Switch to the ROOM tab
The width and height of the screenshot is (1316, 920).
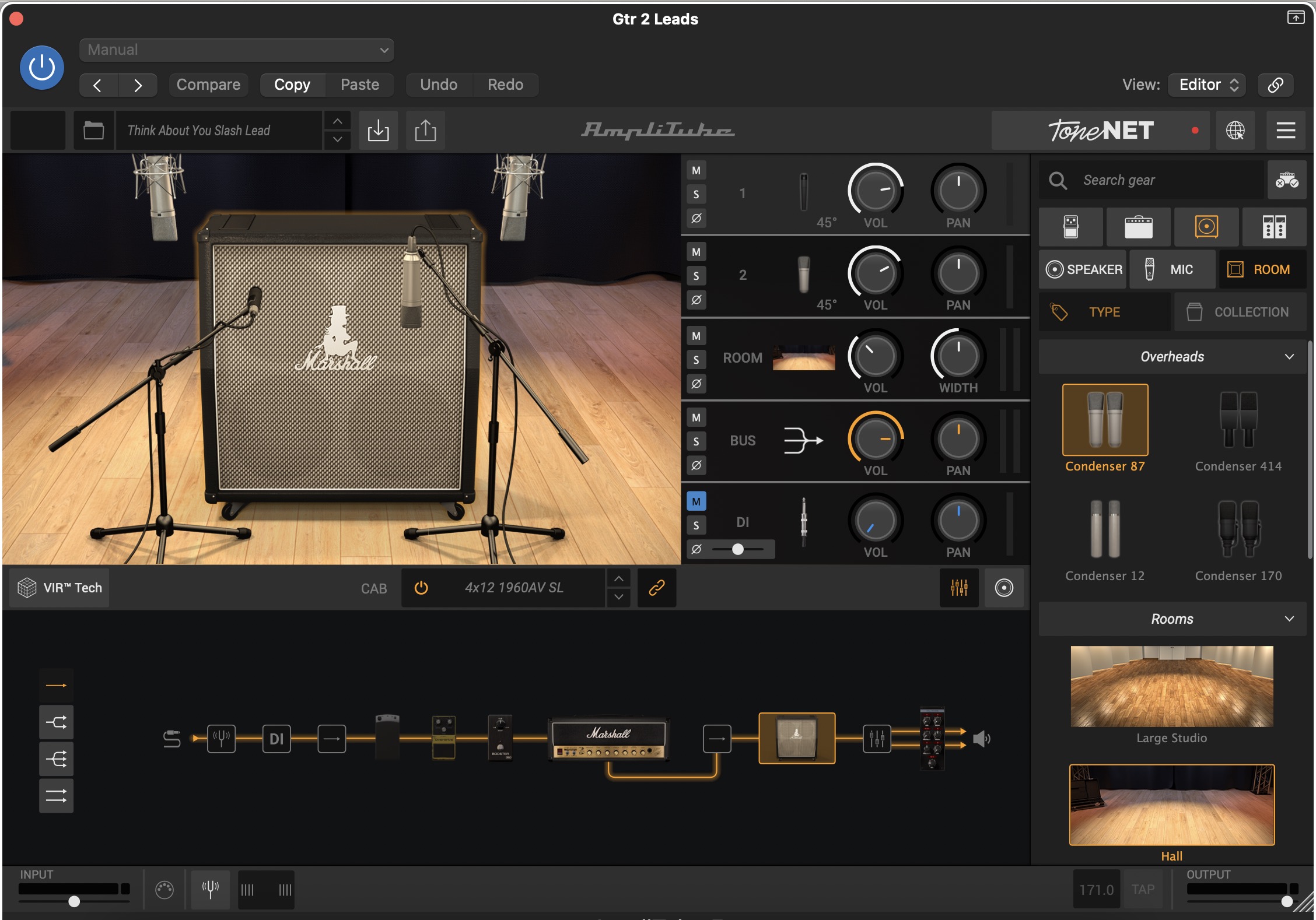pyautogui.click(x=1262, y=269)
